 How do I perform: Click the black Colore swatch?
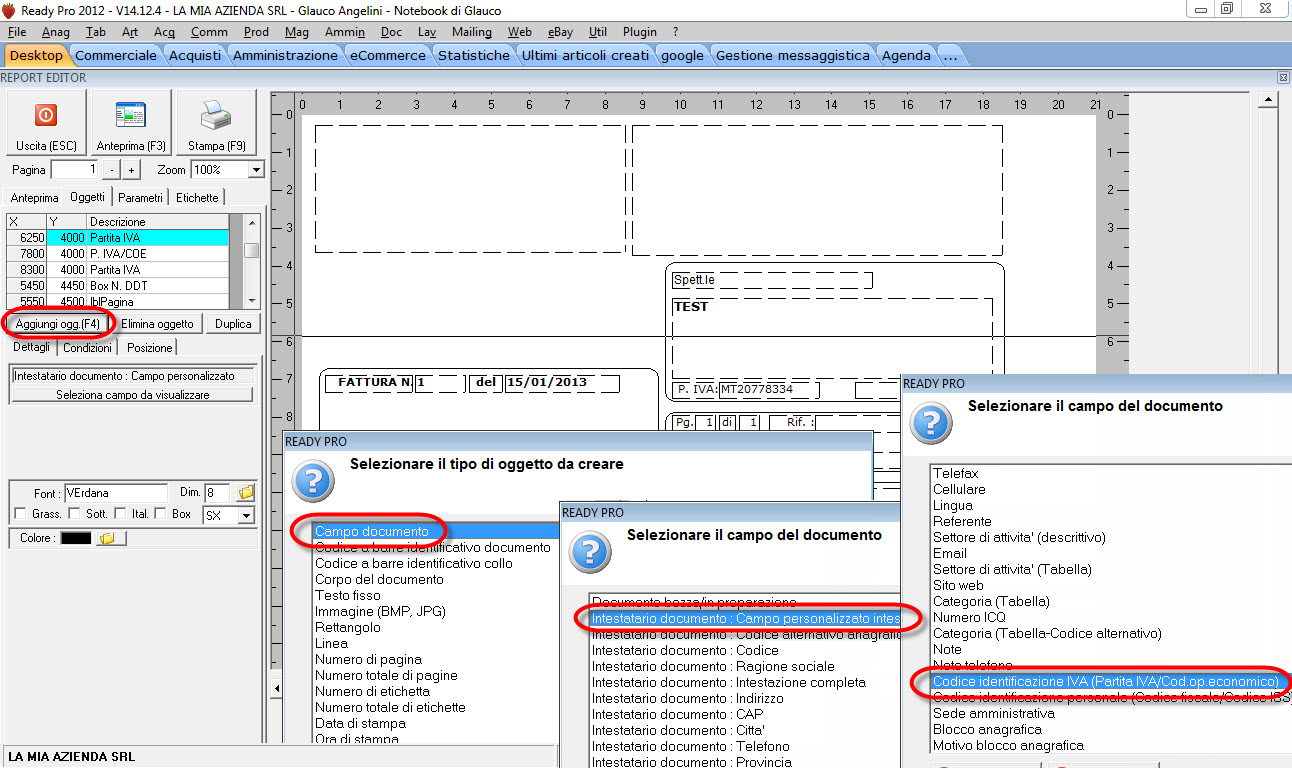(76, 538)
